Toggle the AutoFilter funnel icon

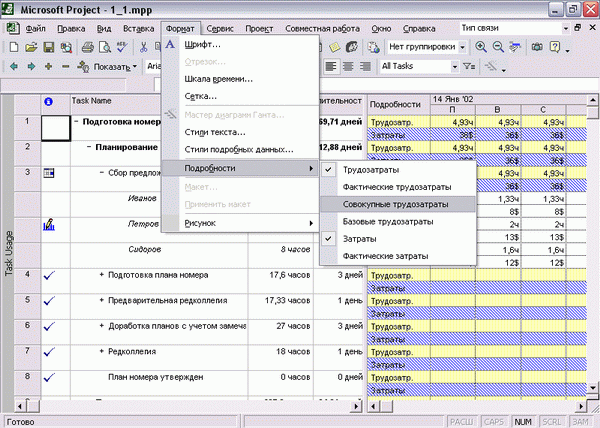click(469, 66)
